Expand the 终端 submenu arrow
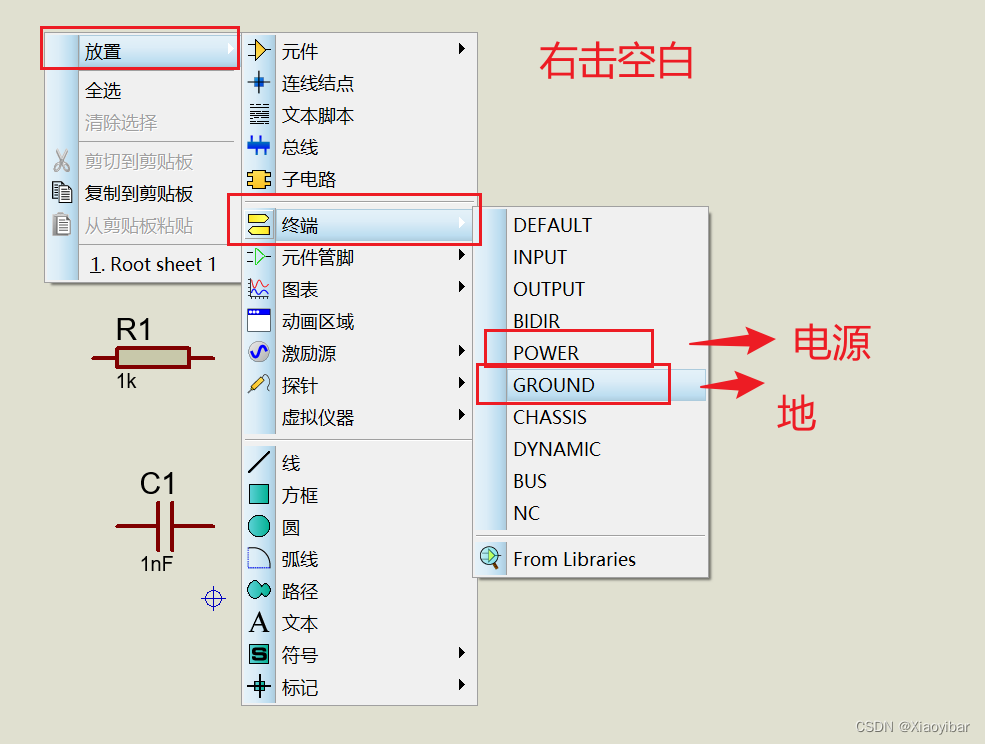Screen dimensions: 985x744 coord(462,222)
